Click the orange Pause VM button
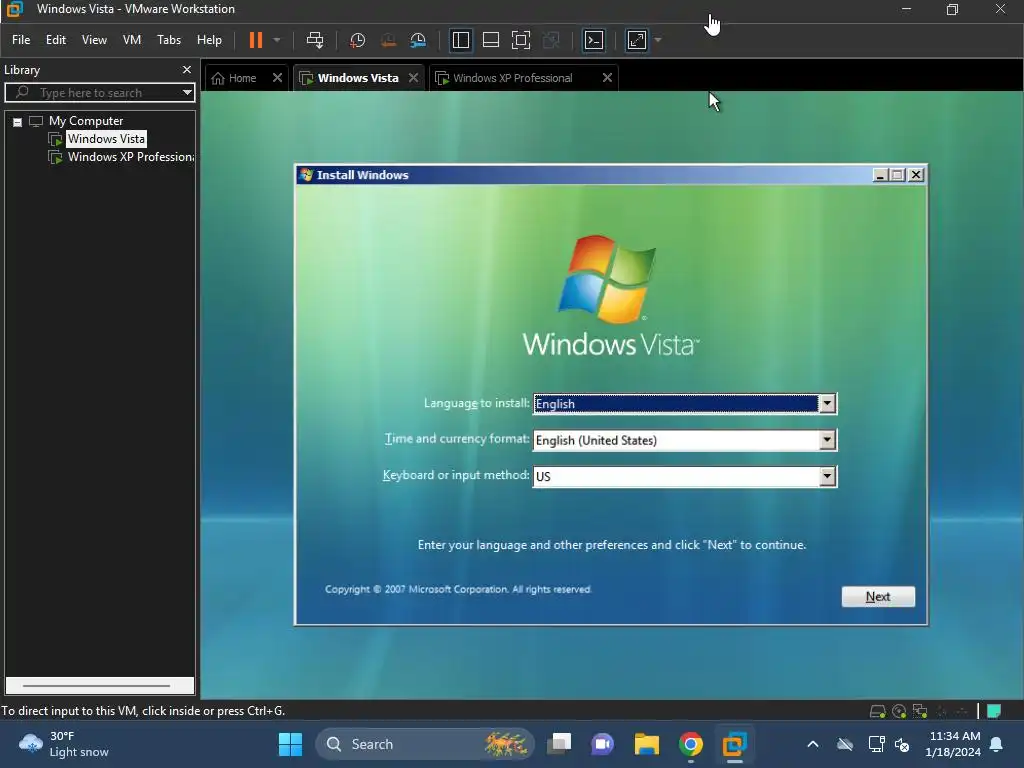The image size is (1024, 768). (x=255, y=40)
